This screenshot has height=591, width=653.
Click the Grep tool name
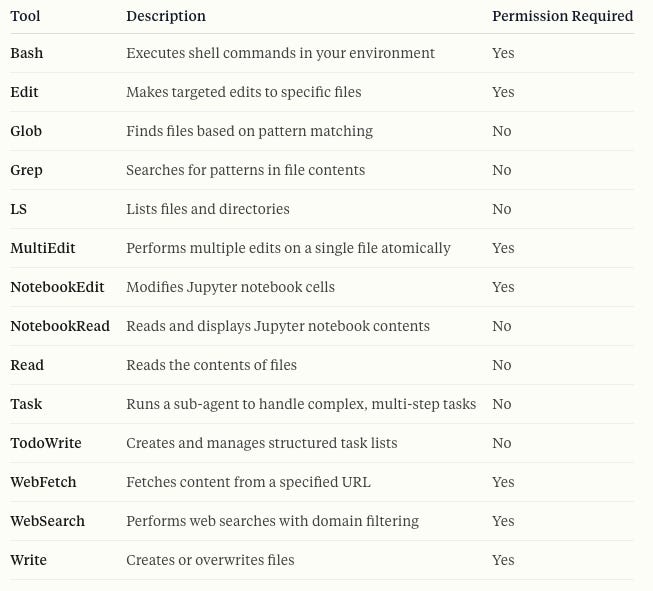26,170
